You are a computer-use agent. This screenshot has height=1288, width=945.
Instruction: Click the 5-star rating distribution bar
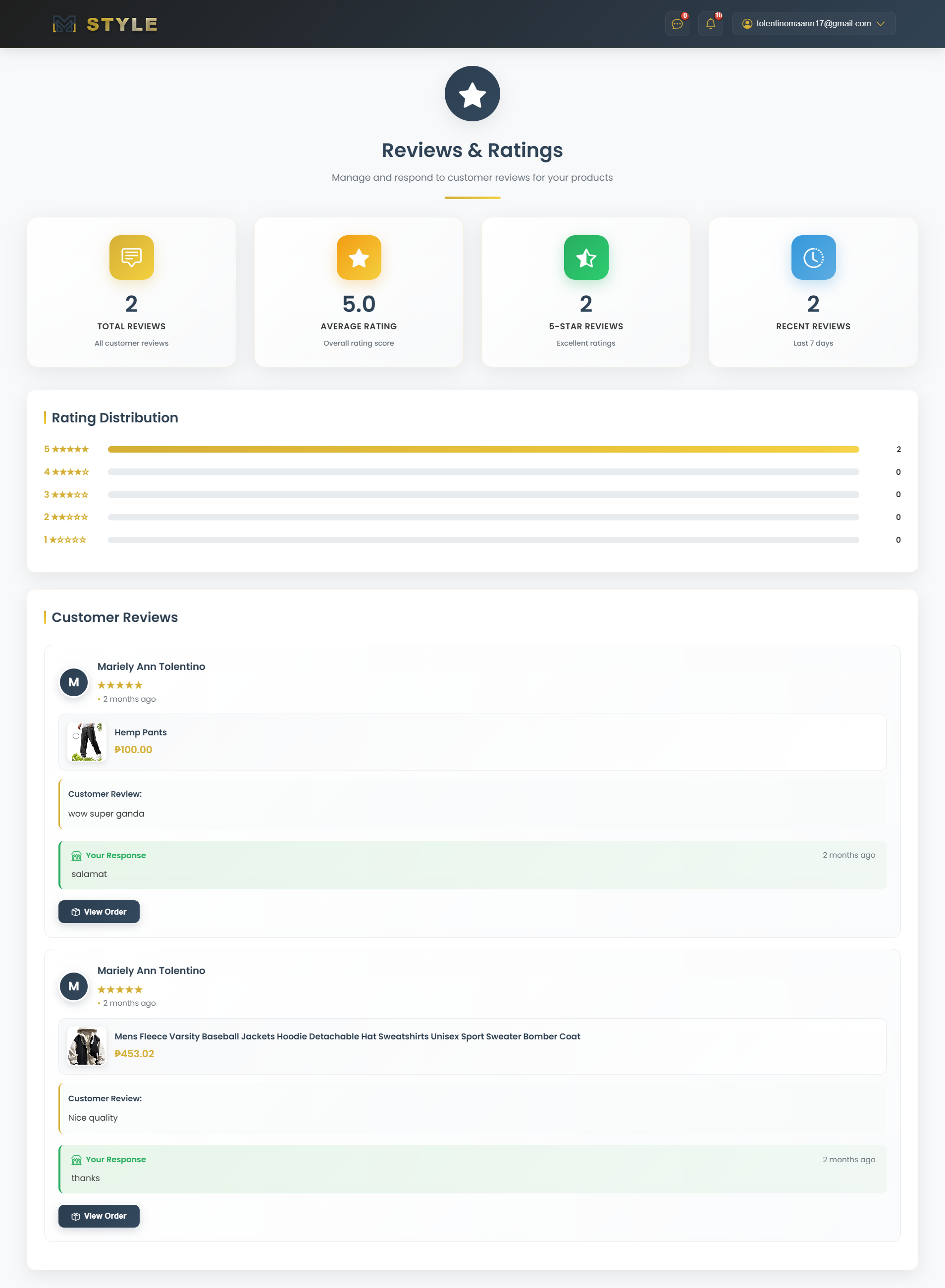tap(483, 450)
